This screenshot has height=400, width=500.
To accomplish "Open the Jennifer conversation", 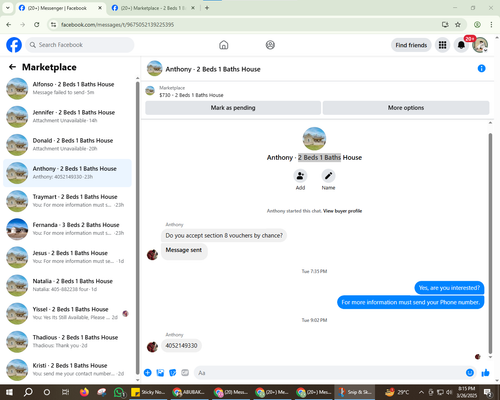I will tap(67, 116).
